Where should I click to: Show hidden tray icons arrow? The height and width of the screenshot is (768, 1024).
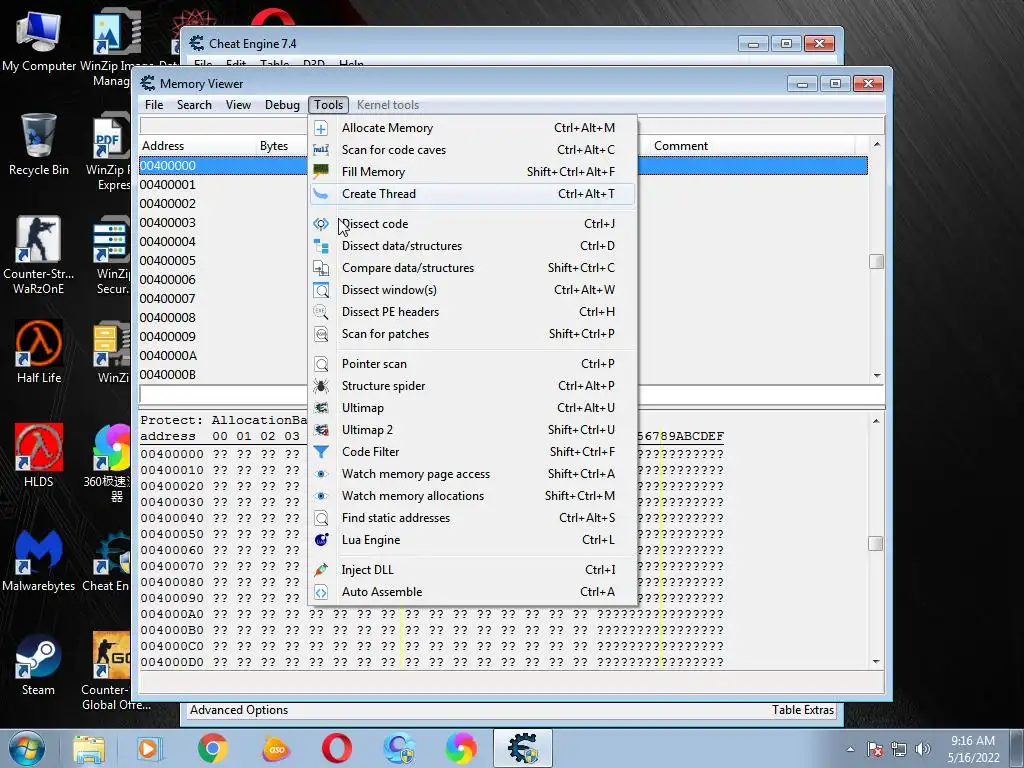click(850, 749)
